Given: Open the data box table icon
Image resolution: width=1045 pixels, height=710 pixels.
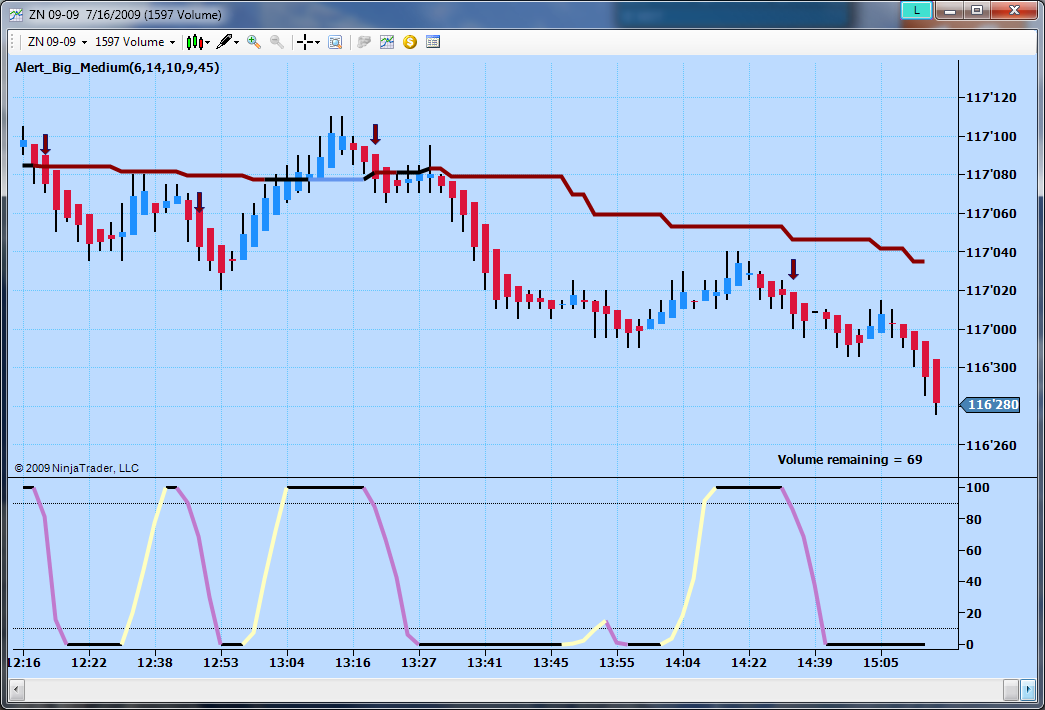Looking at the screenshot, I should click(433, 42).
